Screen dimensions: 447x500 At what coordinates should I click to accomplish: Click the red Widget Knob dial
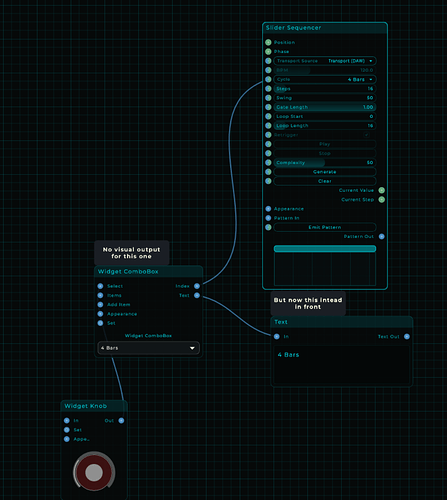click(x=94, y=472)
